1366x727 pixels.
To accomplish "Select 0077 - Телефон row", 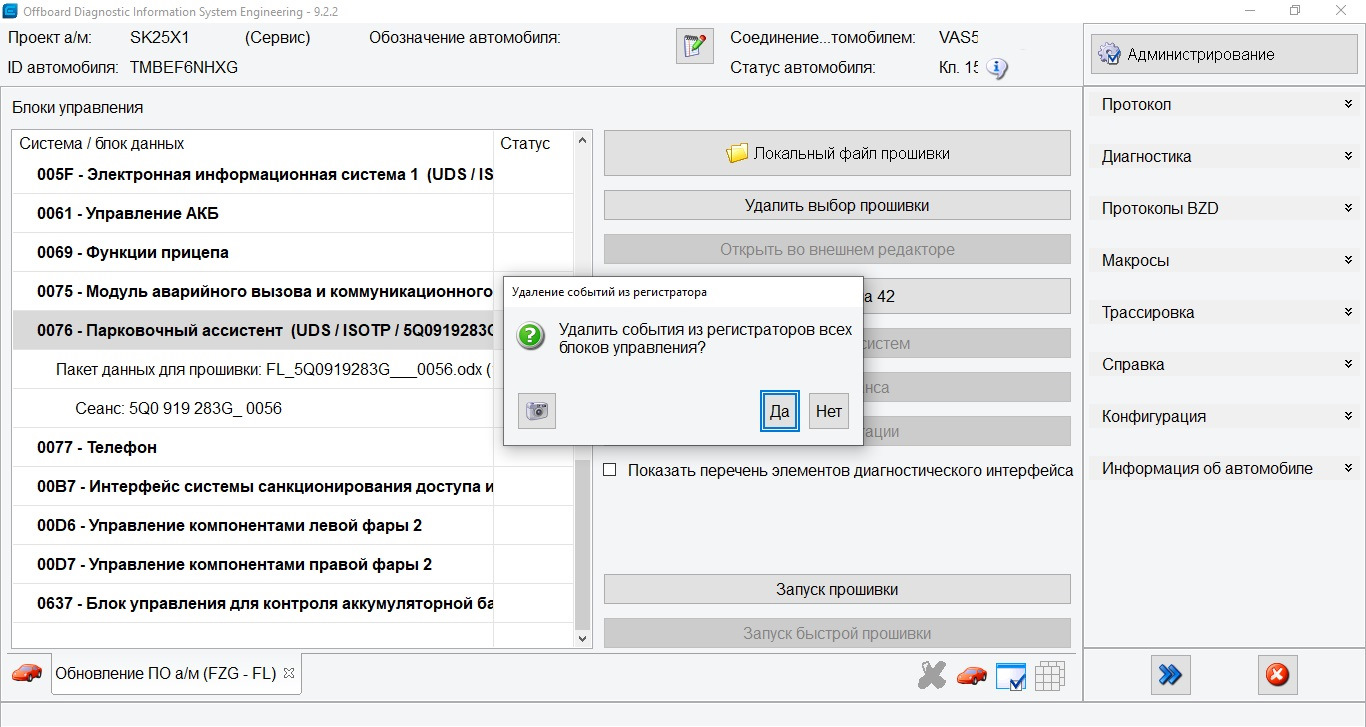I will point(293,447).
